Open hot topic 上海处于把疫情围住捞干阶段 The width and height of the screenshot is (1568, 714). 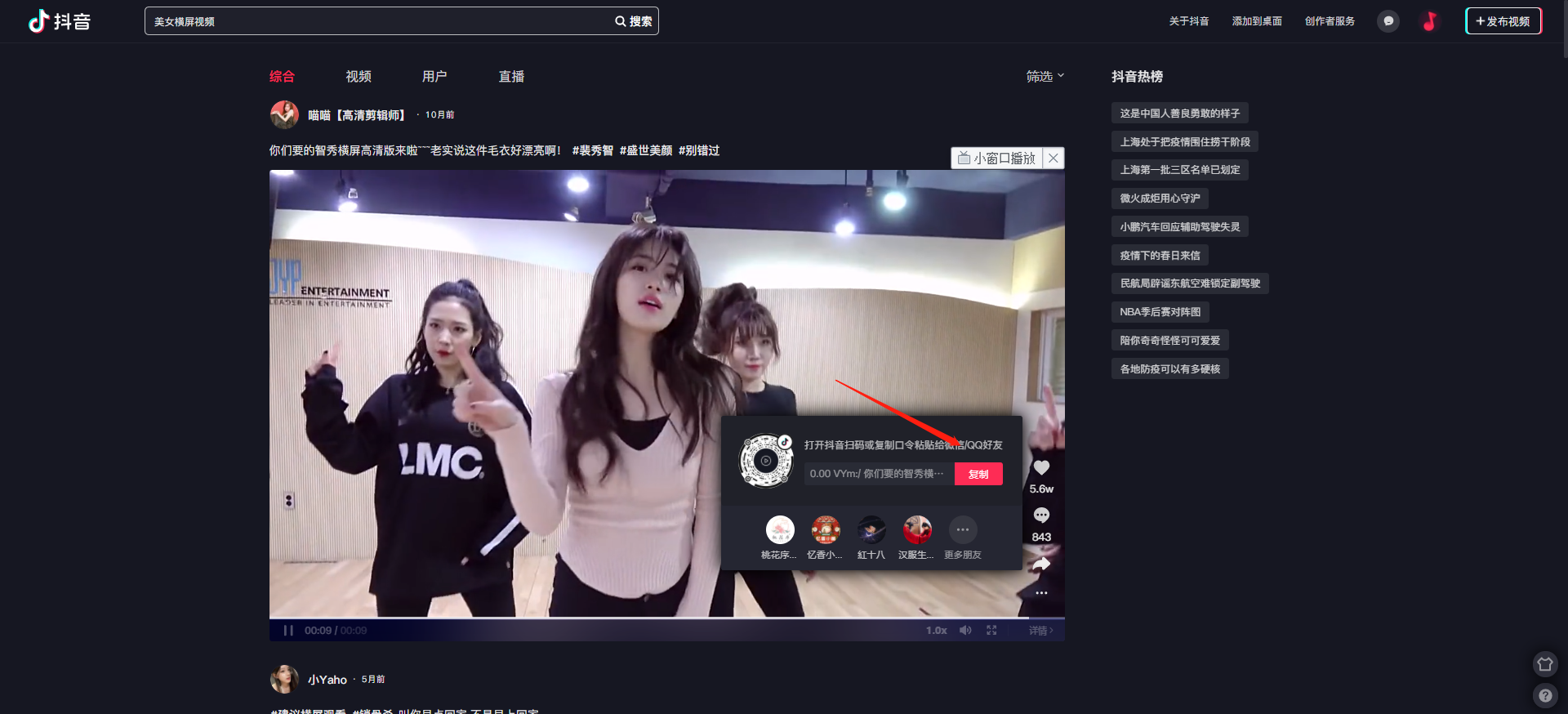1185,142
